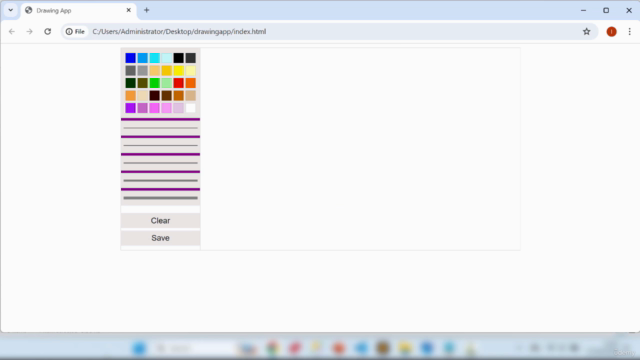The height and width of the screenshot is (360, 640).
Task: Pick the dark green color swatch
Action: tap(131, 83)
